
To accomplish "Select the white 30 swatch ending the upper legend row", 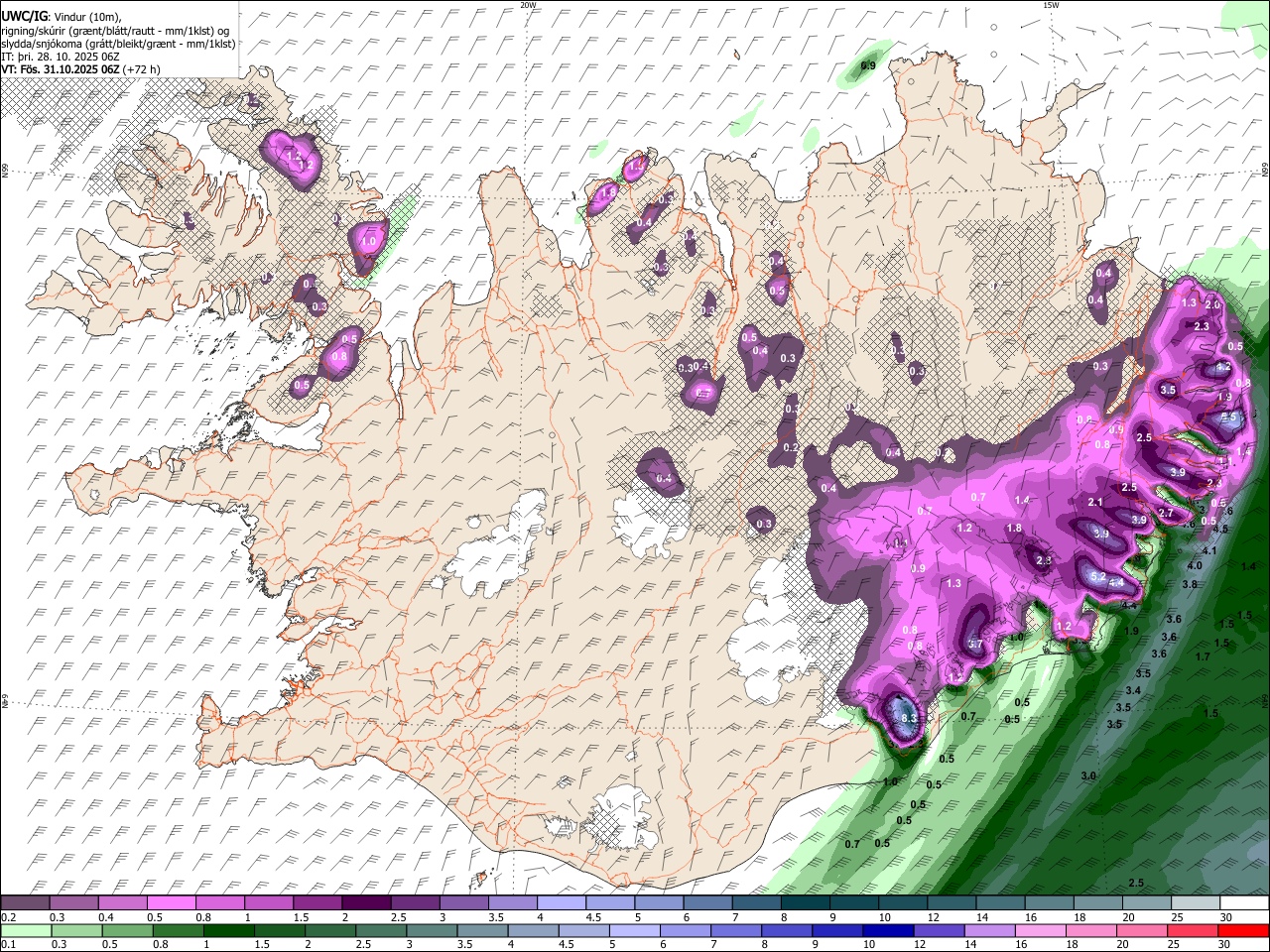I will pyautogui.click(x=1244, y=902).
